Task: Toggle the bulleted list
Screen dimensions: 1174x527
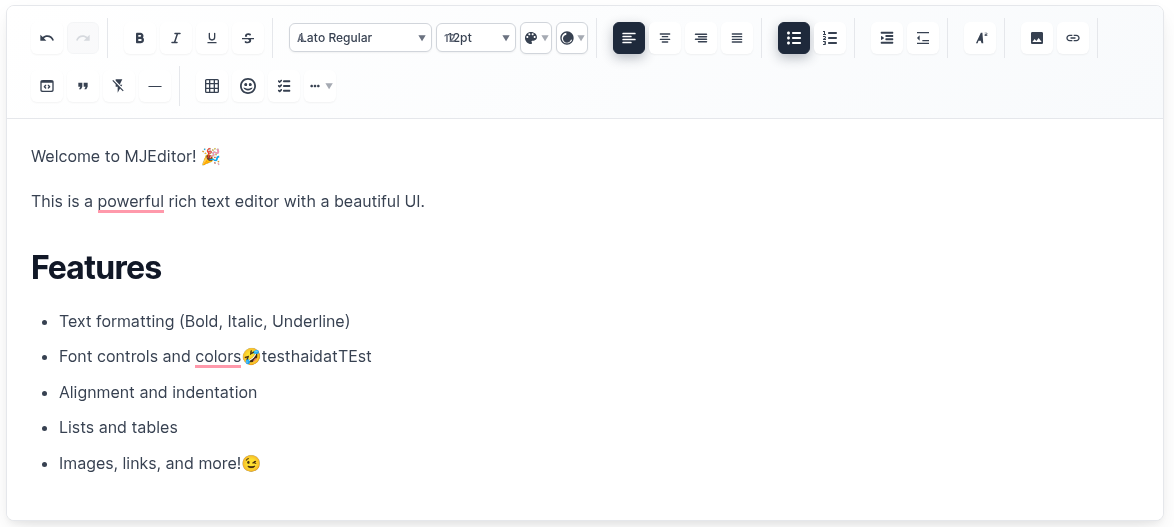Action: 794,38
